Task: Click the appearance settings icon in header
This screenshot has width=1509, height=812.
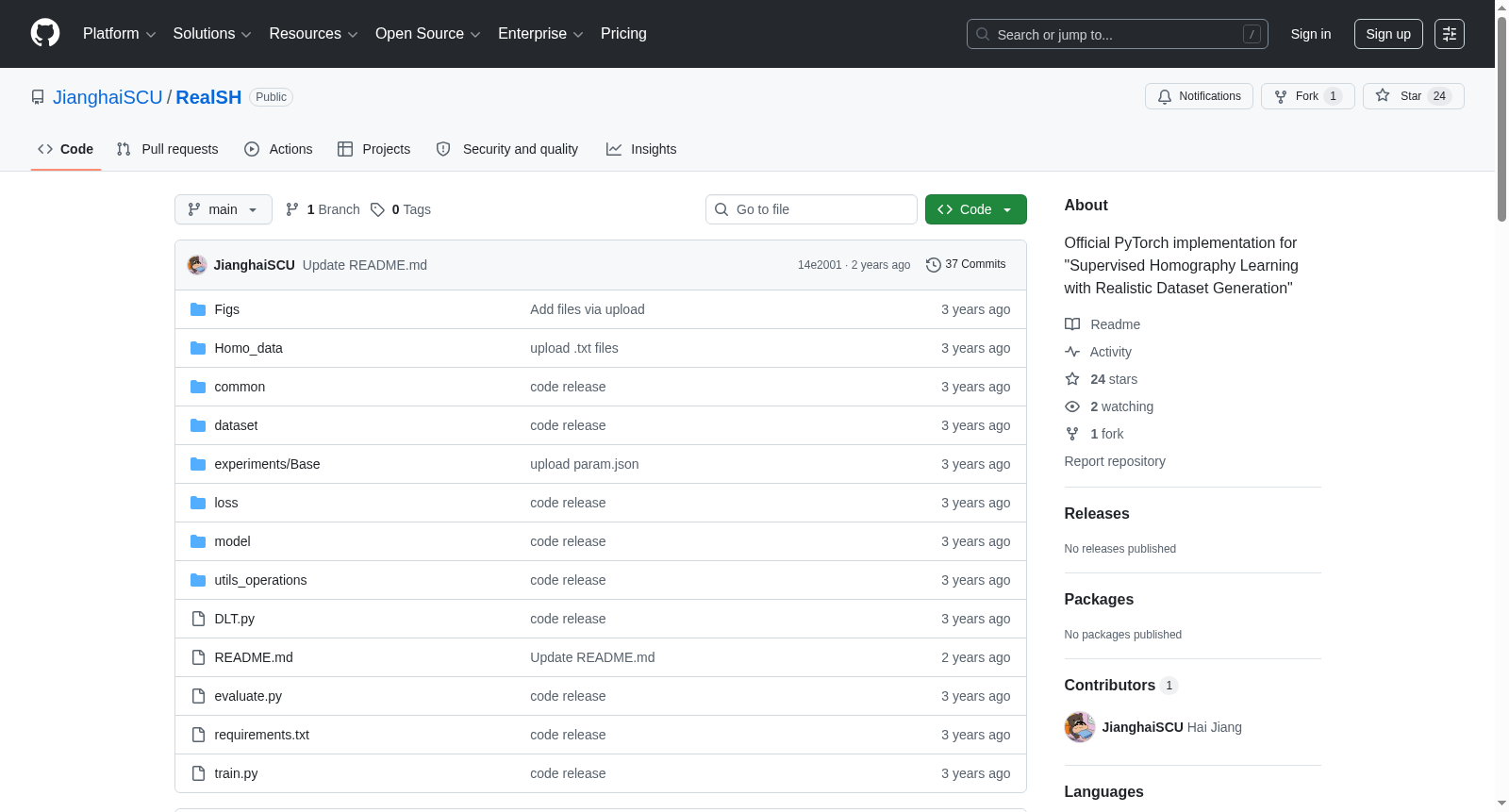Action: pos(1450,34)
